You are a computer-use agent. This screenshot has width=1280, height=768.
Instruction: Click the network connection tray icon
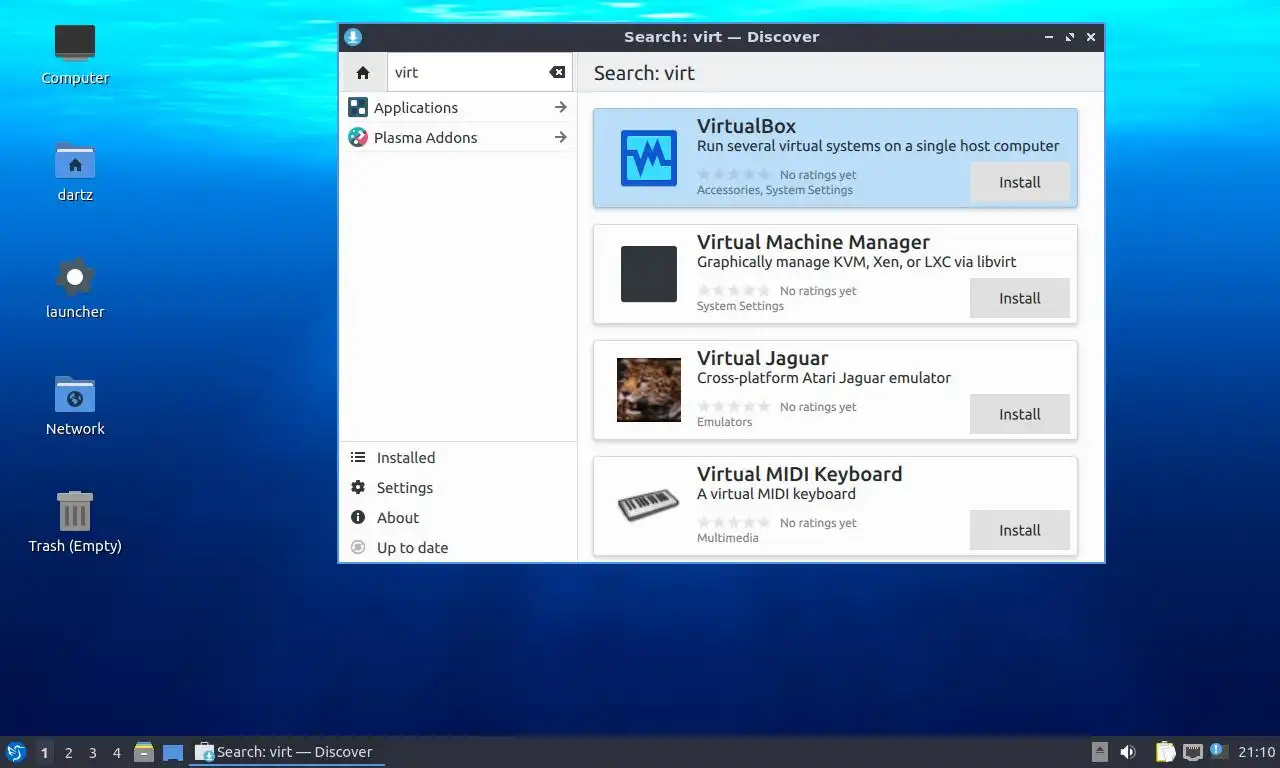[x=1192, y=752]
